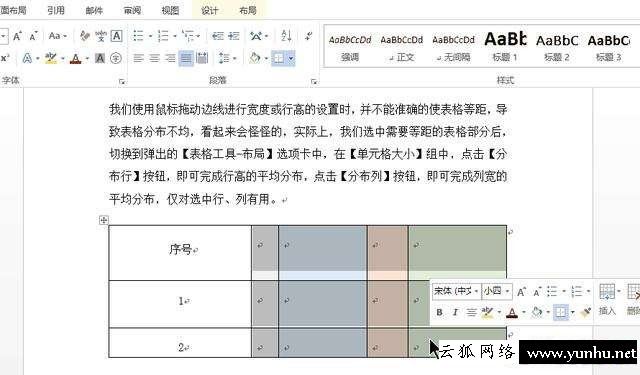Screen dimensions: 640x375
Task: Apply the 标题 1 style
Action: 505,48
